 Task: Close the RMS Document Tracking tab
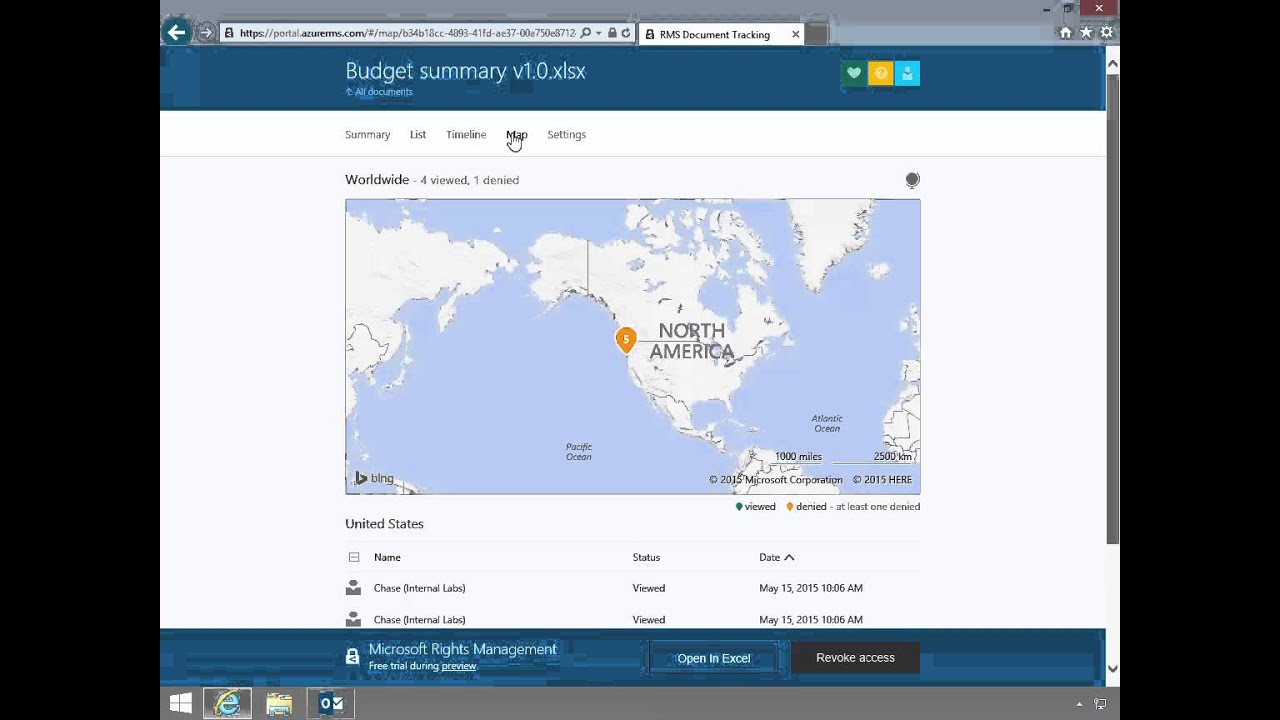[x=795, y=34]
